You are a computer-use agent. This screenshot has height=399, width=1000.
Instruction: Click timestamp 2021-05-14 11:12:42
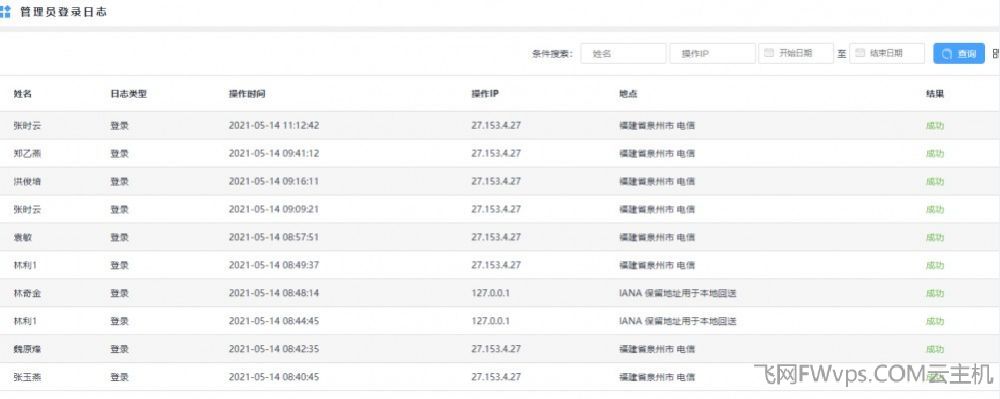tap(274, 126)
